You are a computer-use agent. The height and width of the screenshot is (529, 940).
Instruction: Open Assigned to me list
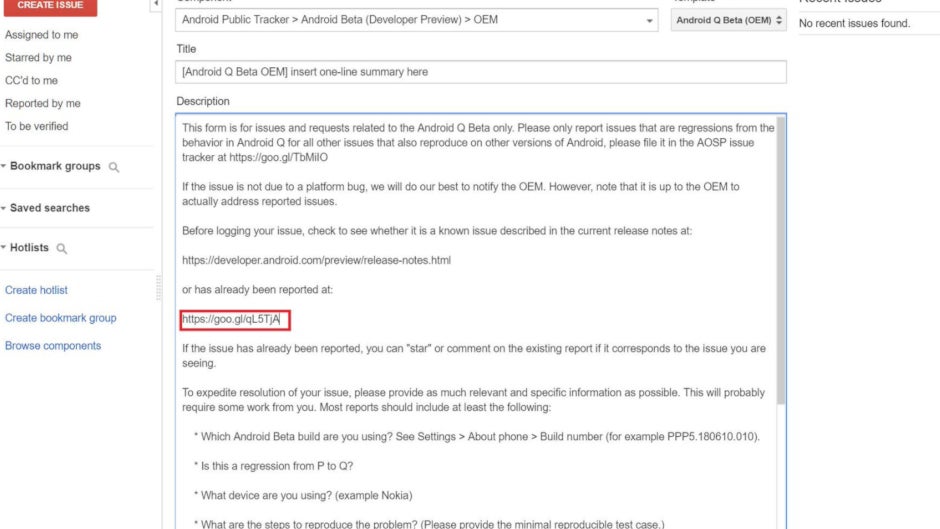(41, 35)
